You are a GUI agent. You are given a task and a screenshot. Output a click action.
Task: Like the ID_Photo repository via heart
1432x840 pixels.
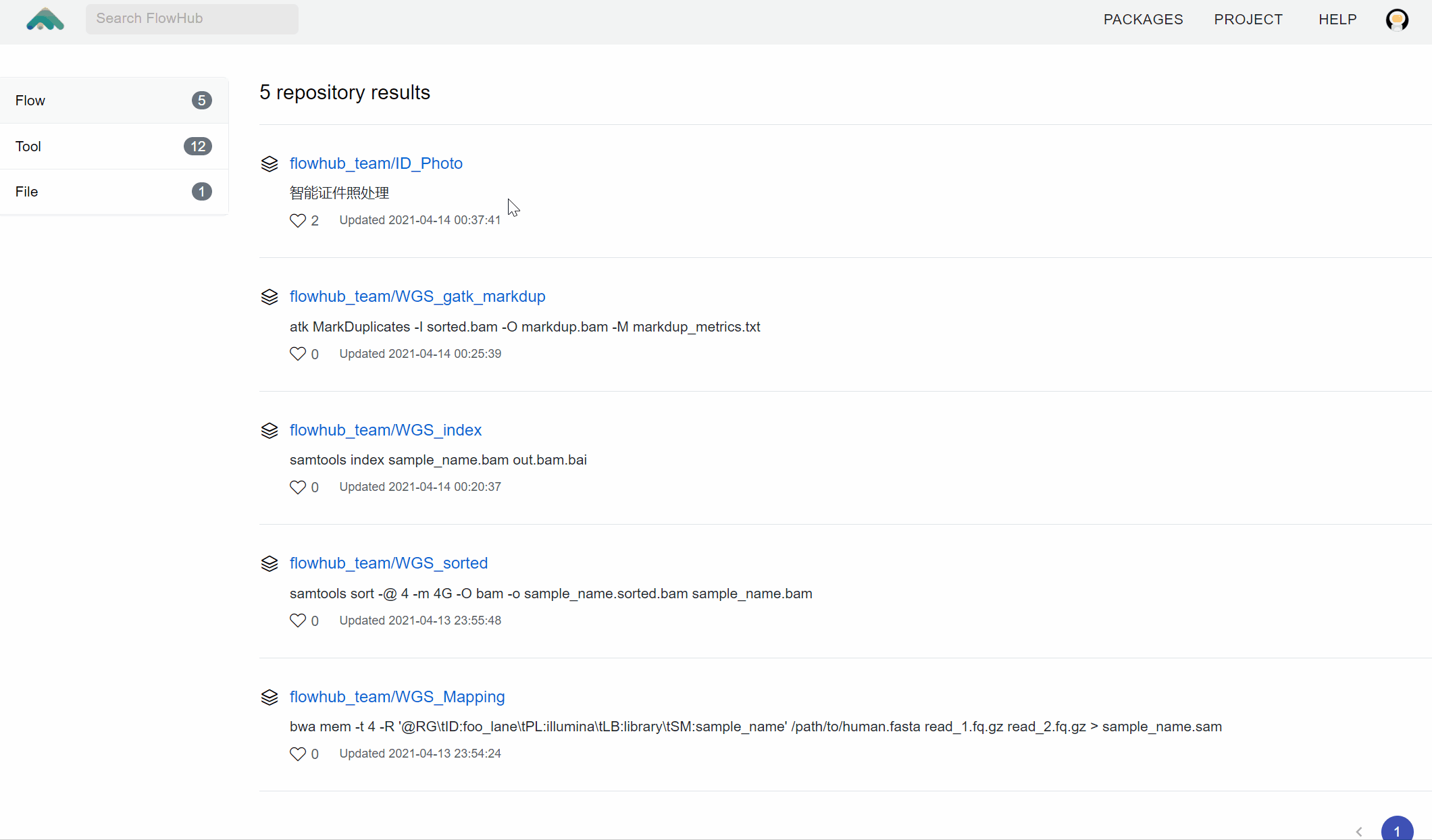coord(298,221)
